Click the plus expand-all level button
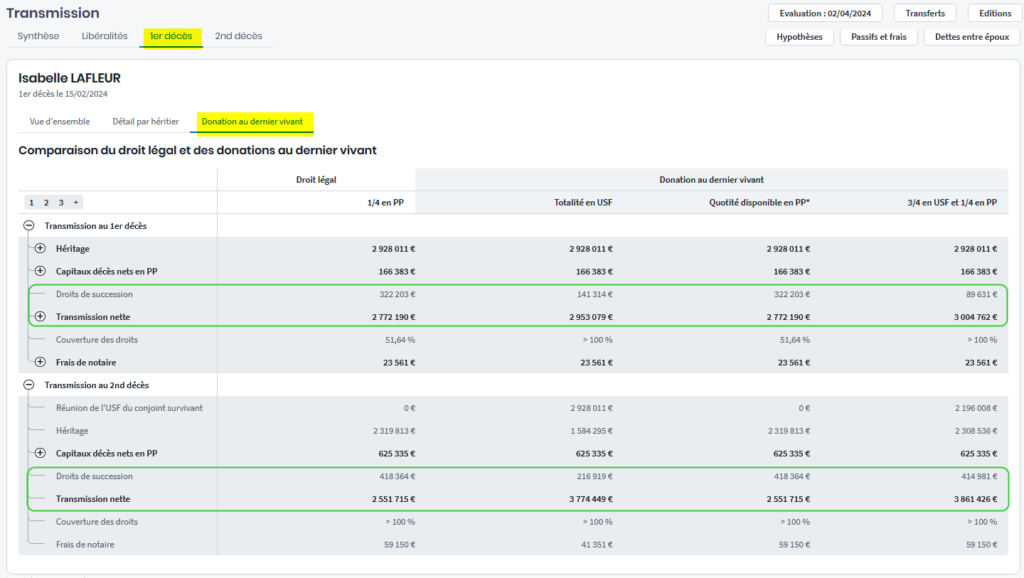 (x=76, y=203)
